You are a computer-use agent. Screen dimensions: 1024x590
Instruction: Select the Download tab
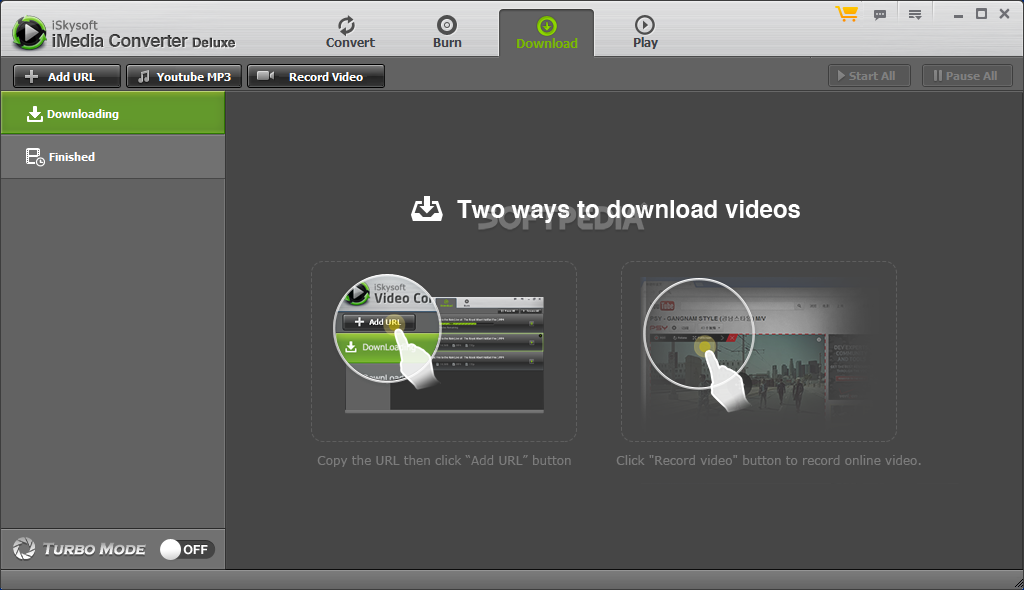tap(547, 33)
